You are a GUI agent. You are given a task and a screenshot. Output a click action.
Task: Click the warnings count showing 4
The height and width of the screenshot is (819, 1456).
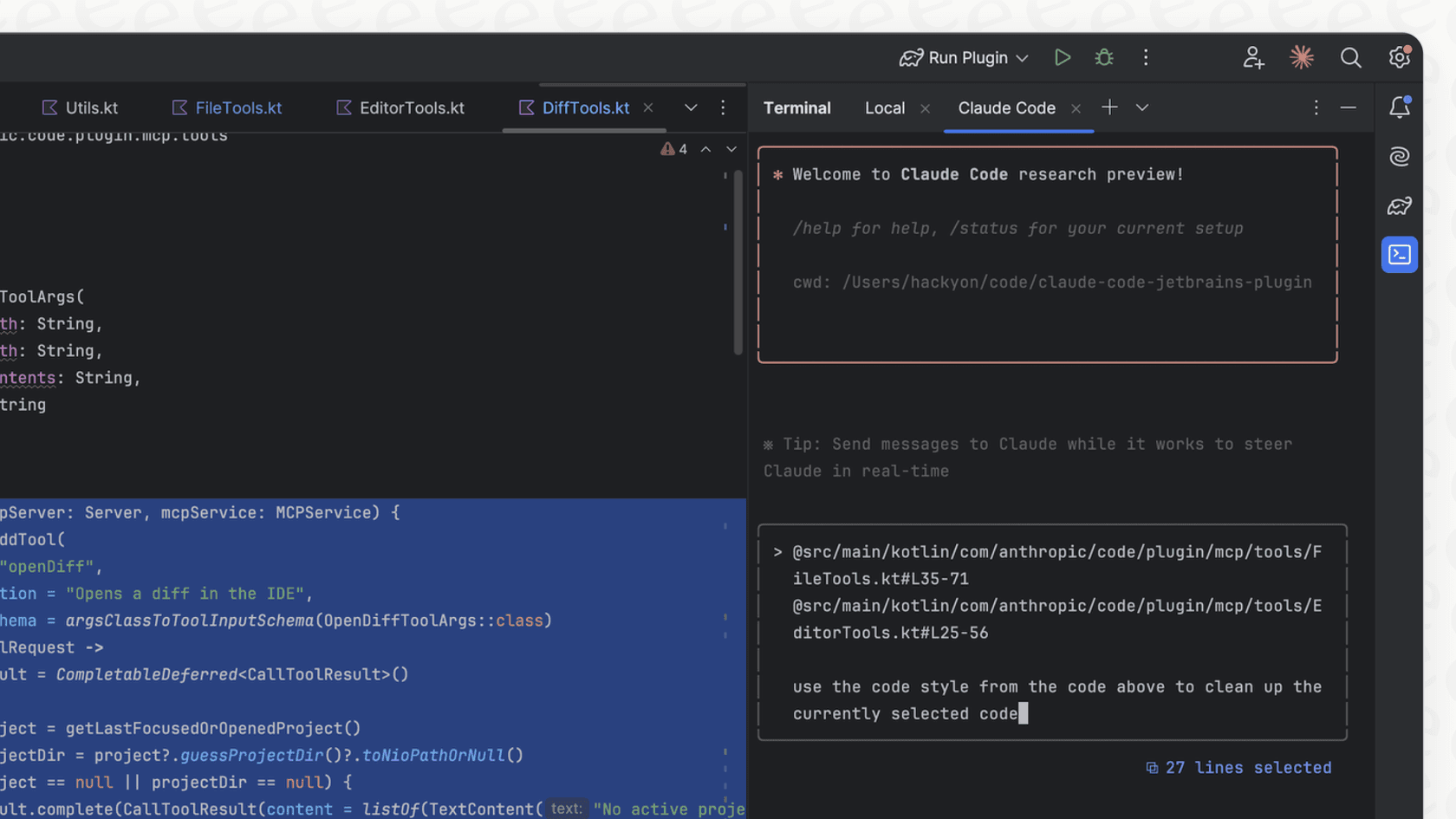[x=675, y=148]
